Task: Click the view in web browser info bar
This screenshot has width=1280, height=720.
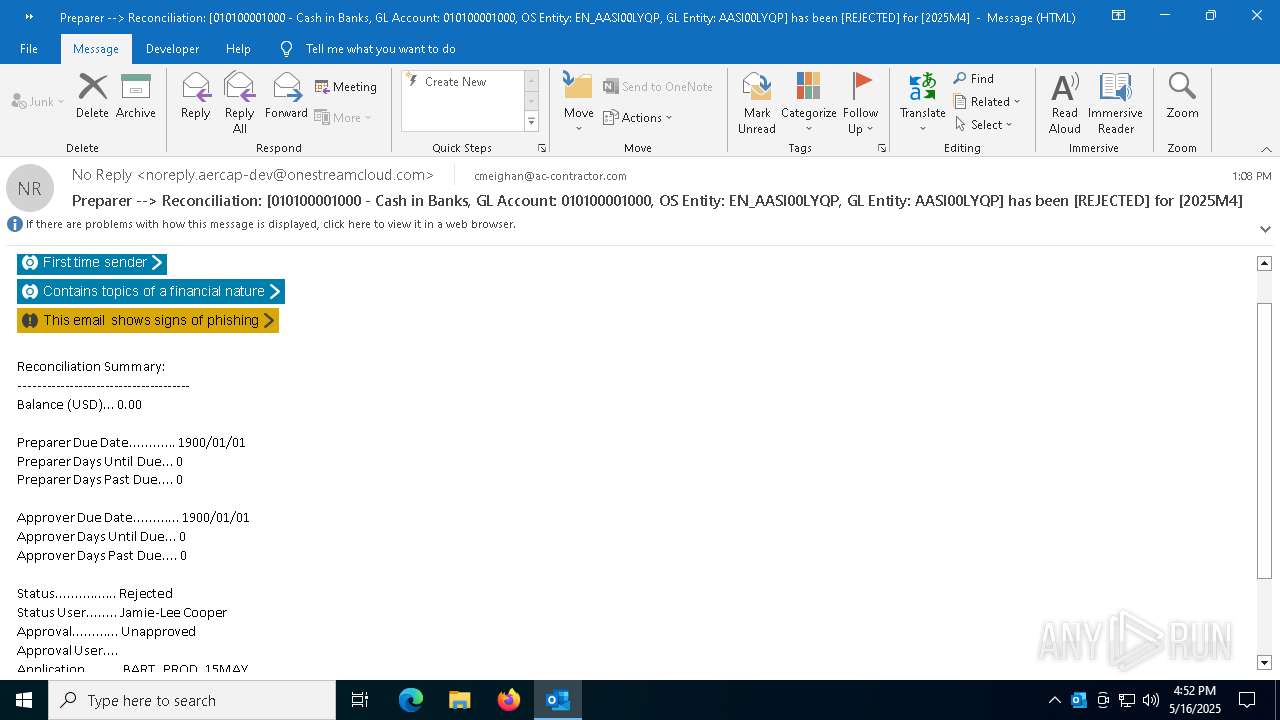Action: (270, 224)
